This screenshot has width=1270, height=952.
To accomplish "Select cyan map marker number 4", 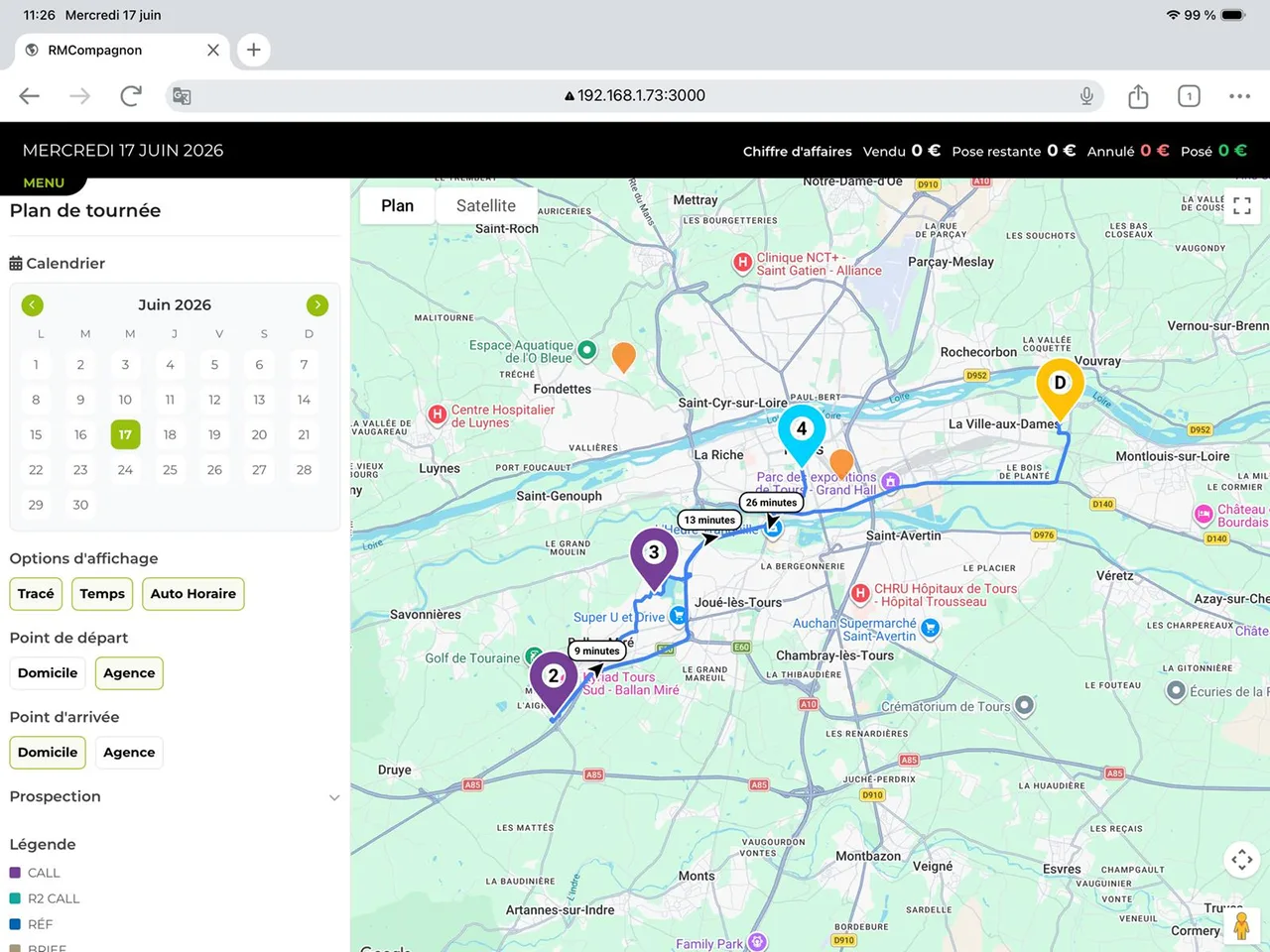I will point(802,434).
